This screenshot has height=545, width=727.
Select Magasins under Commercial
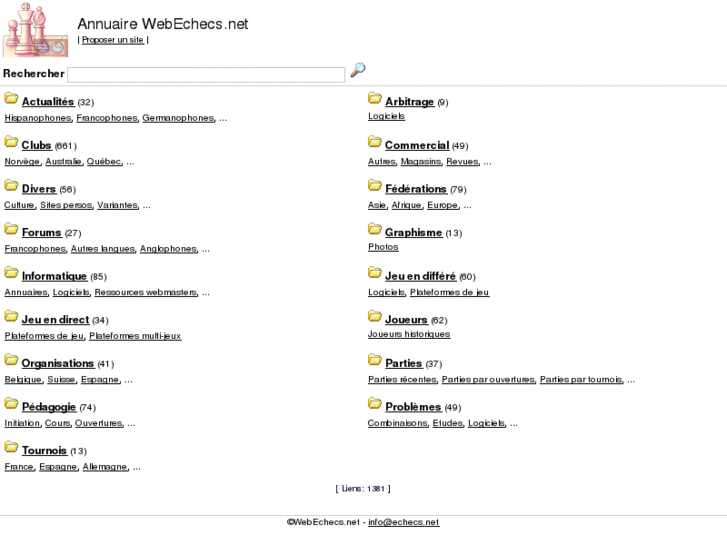tap(421, 162)
